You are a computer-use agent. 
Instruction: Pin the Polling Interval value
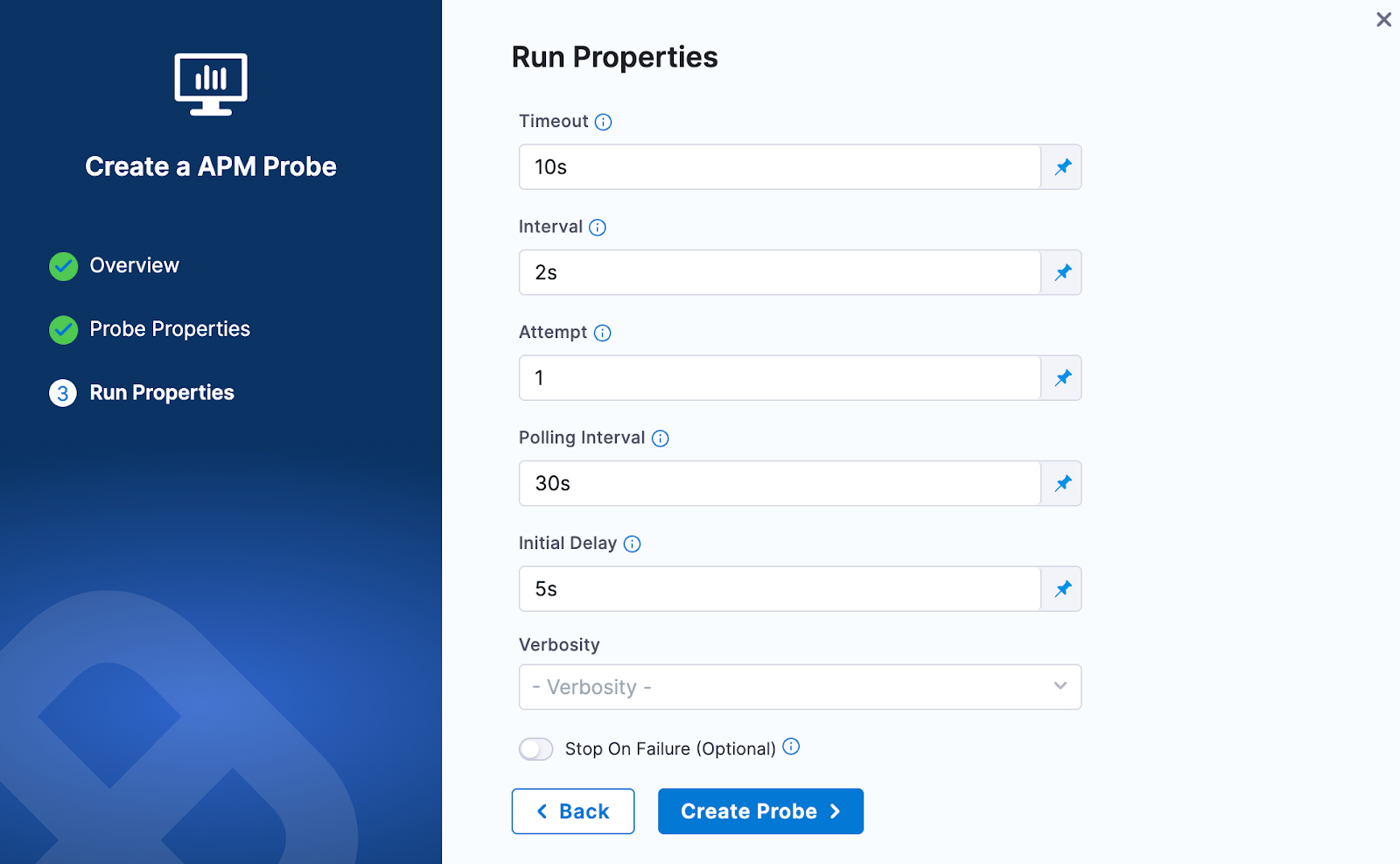click(1061, 482)
